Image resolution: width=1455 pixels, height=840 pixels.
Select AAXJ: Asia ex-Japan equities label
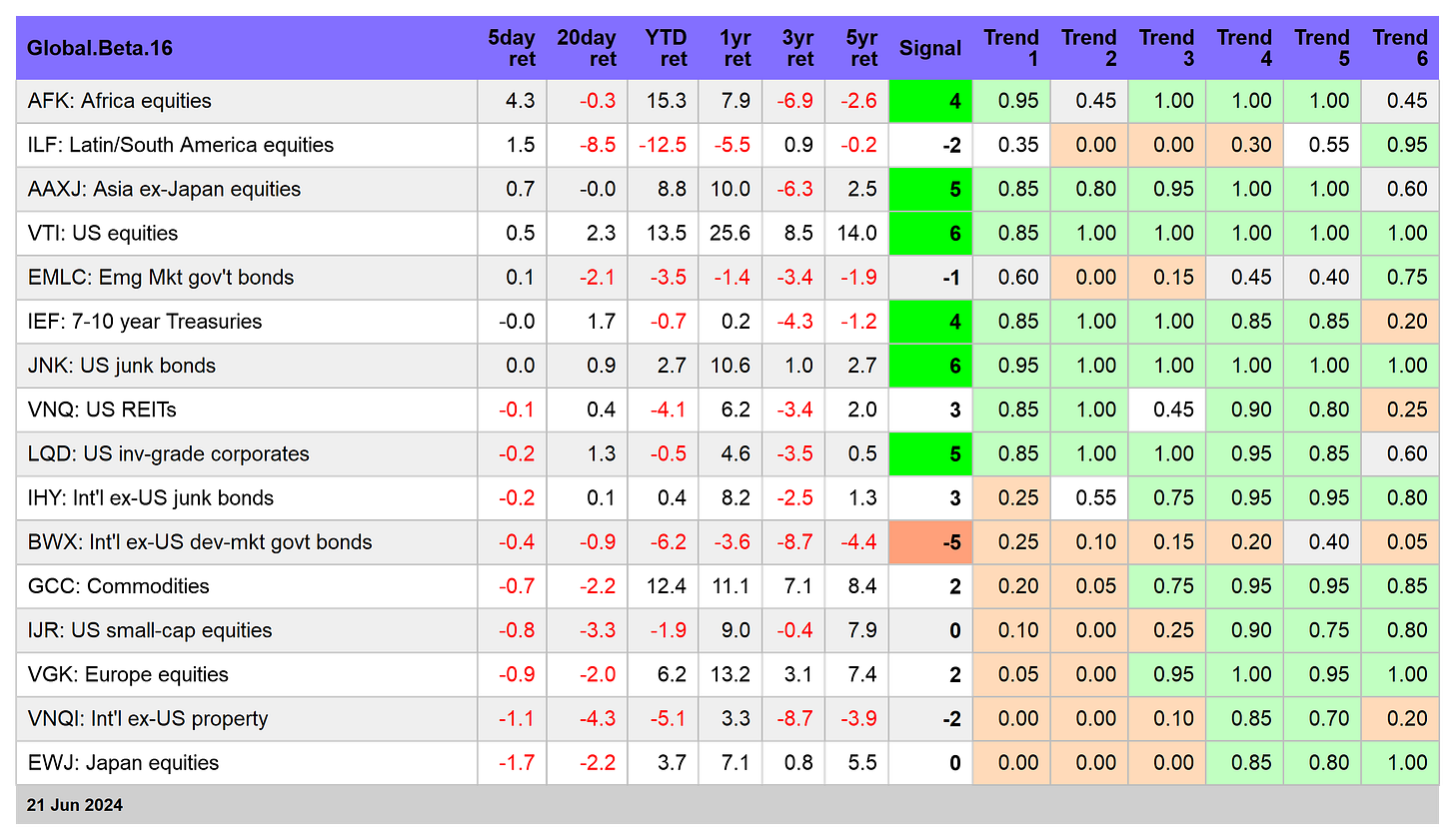164,189
